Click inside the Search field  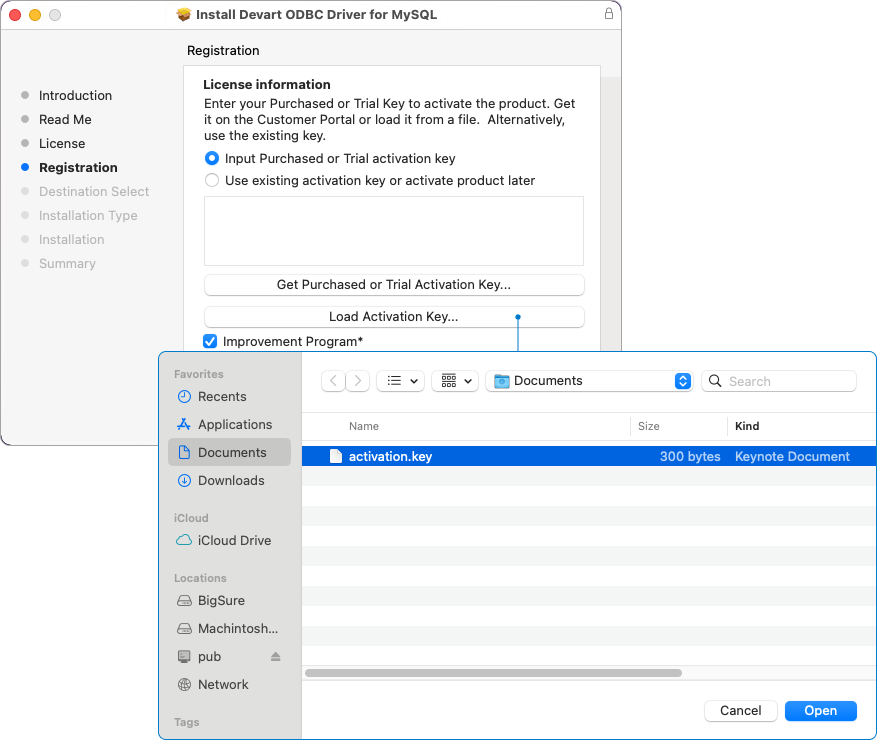[x=779, y=381]
